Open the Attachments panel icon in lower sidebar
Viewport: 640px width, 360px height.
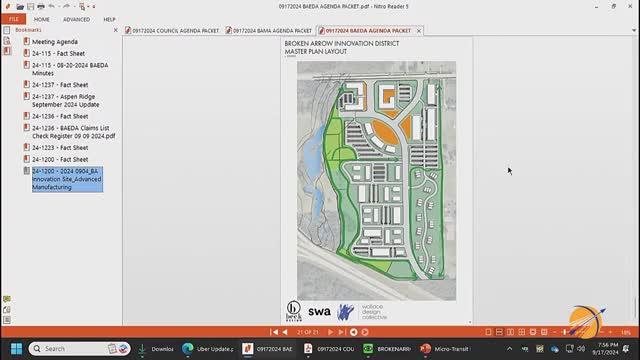(x=7, y=310)
